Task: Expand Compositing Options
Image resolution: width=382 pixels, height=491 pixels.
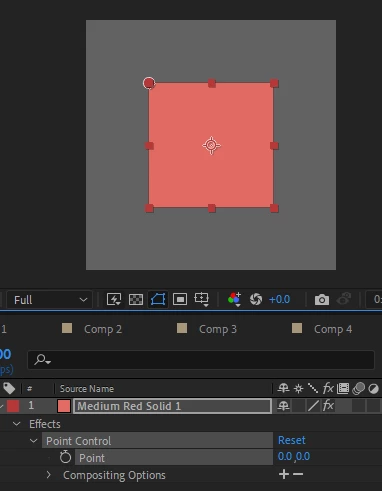Action: pyautogui.click(x=49, y=475)
